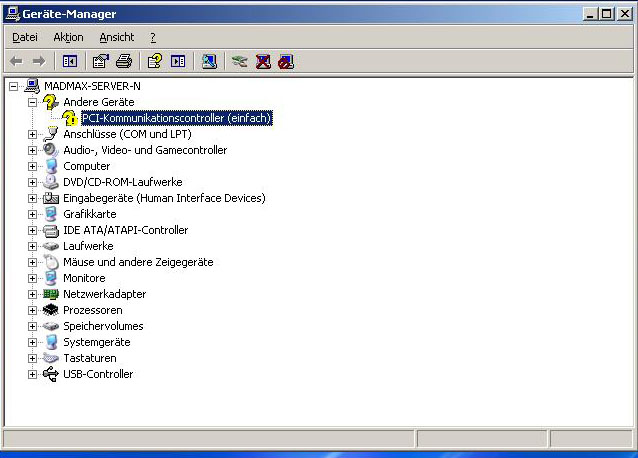
Task: Scan for hardware changes toolbar icon
Action: pyautogui.click(x=209, y=61)
